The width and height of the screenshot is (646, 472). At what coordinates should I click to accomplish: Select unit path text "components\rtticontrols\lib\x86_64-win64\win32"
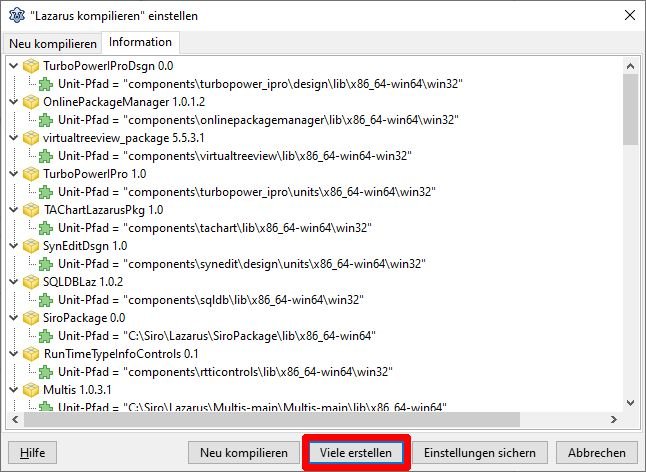258,372
